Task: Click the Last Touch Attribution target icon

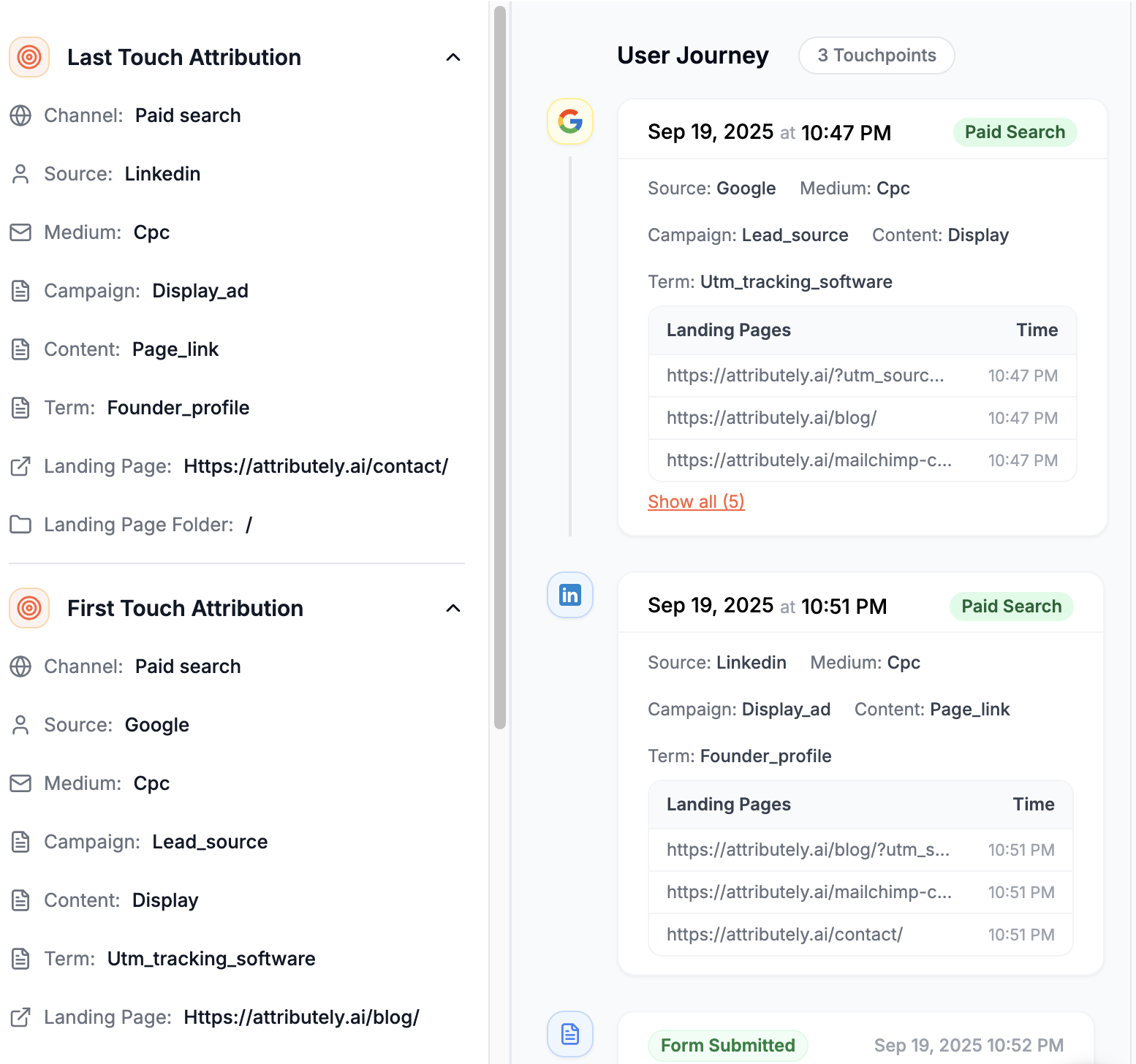Action: tap(29, 57)
